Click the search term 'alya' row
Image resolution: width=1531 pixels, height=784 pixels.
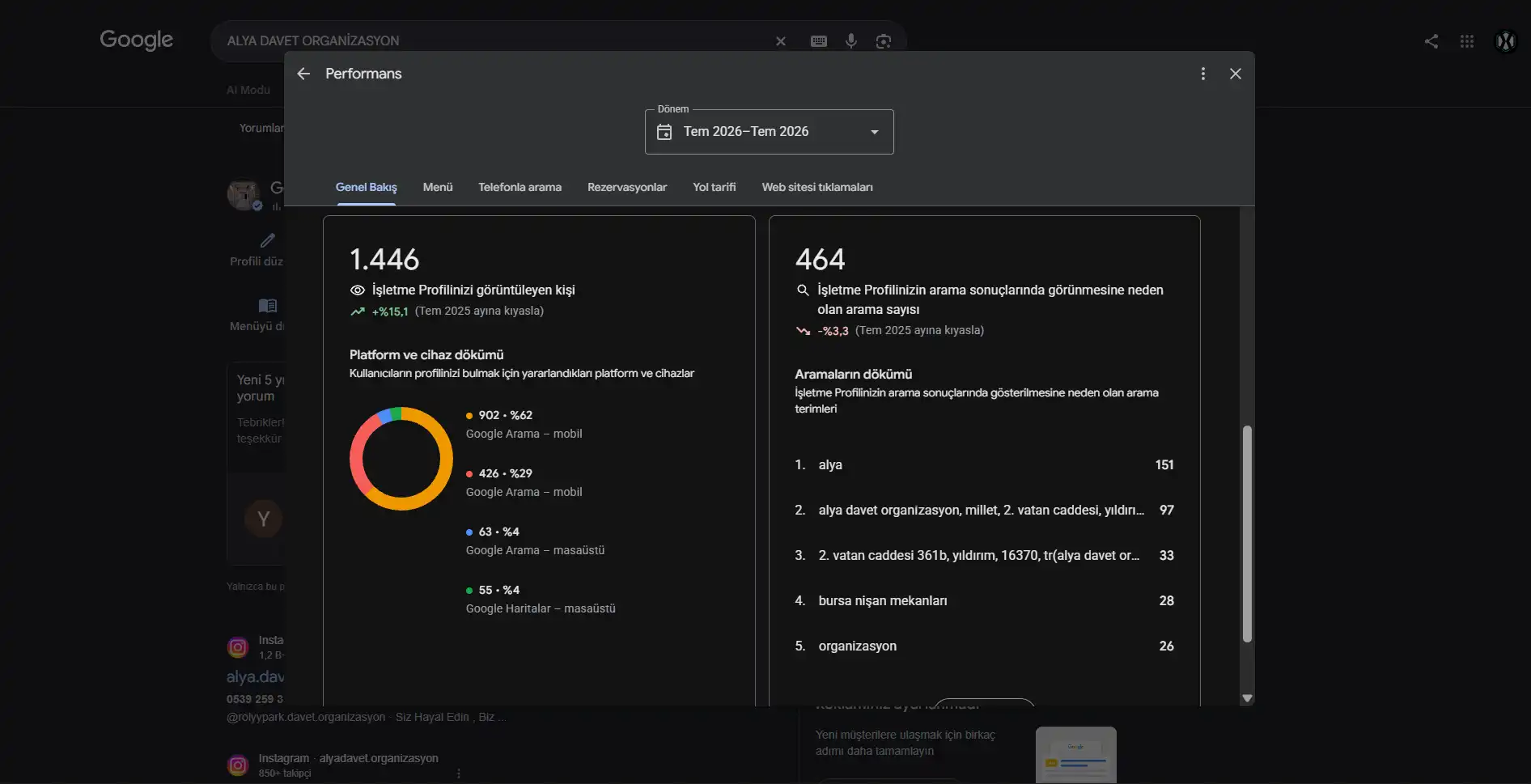click(x=984, y=465)
